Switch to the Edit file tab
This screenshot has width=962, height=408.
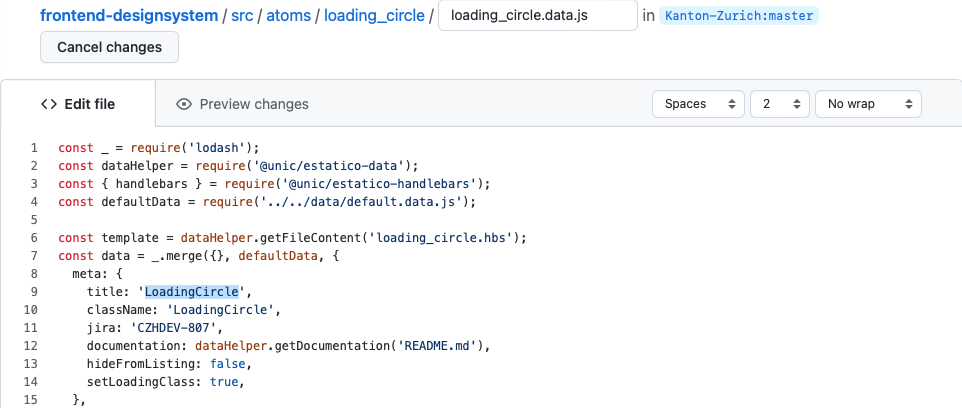(x=78, y=104)
